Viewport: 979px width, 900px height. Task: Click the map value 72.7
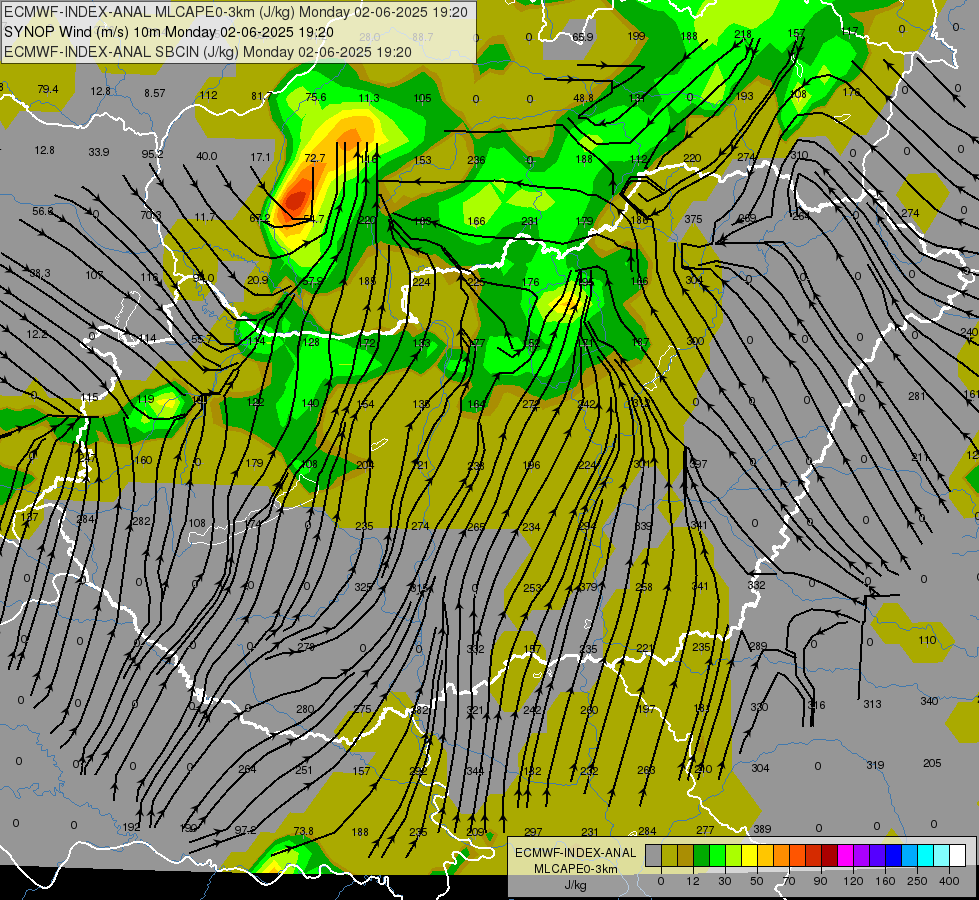(315, 158)
